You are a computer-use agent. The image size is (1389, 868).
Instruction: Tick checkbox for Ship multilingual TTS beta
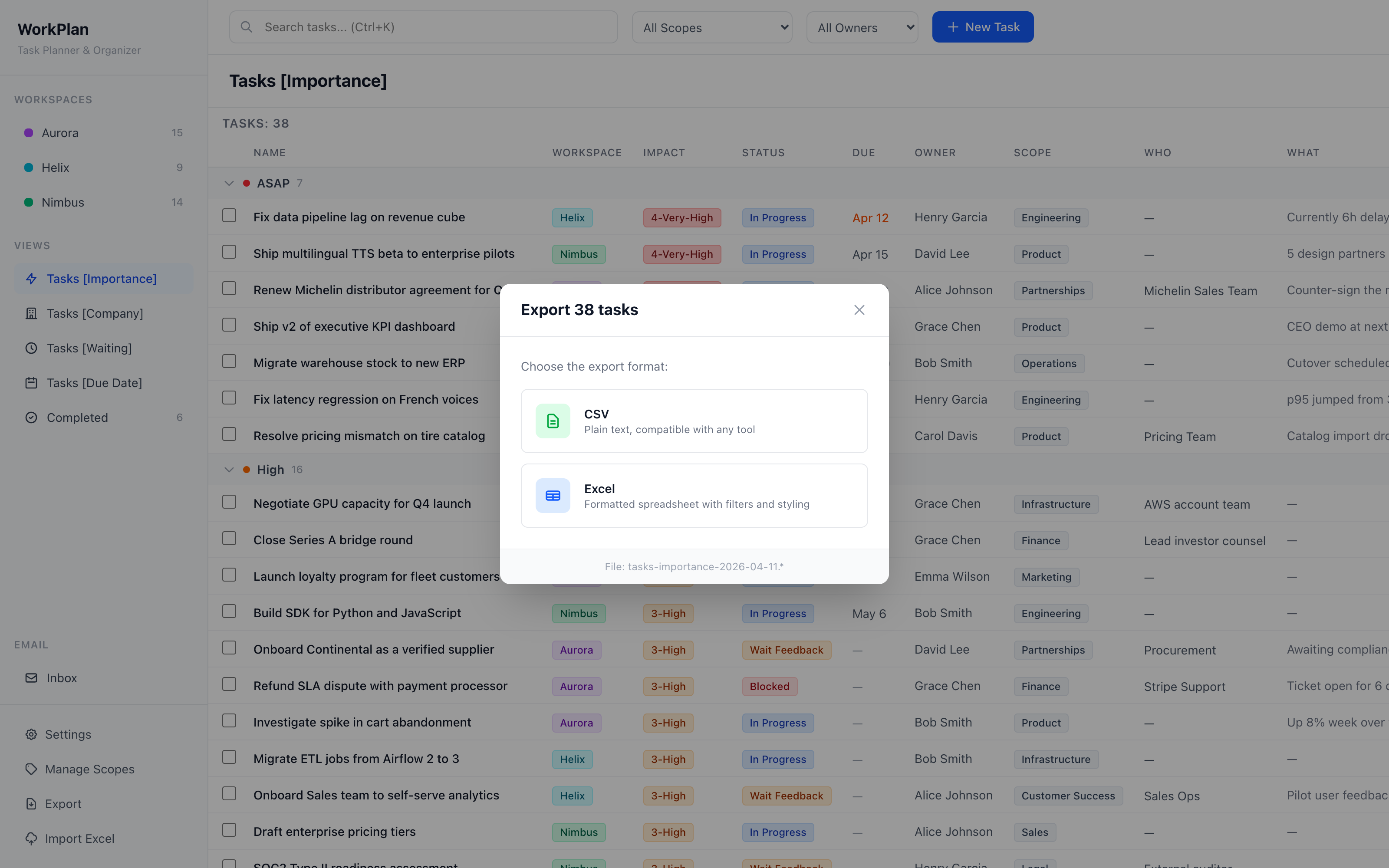229,252
